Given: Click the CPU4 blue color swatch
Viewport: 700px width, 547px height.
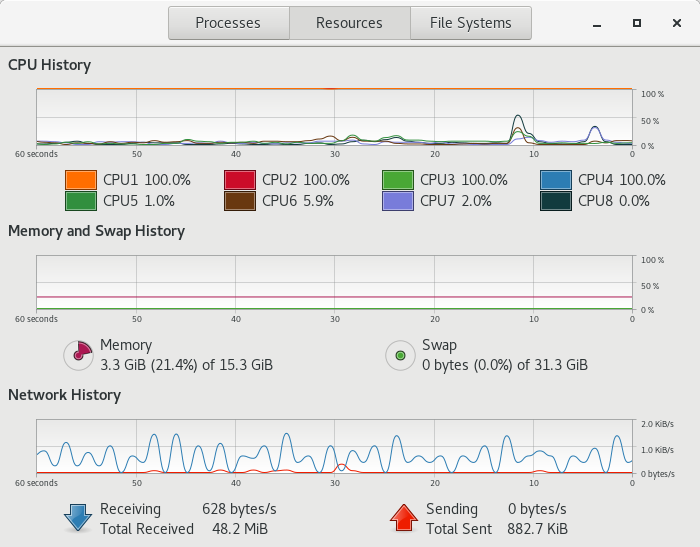Looking at the screenshot, I should pyautogui.click(x=556, y=180).
